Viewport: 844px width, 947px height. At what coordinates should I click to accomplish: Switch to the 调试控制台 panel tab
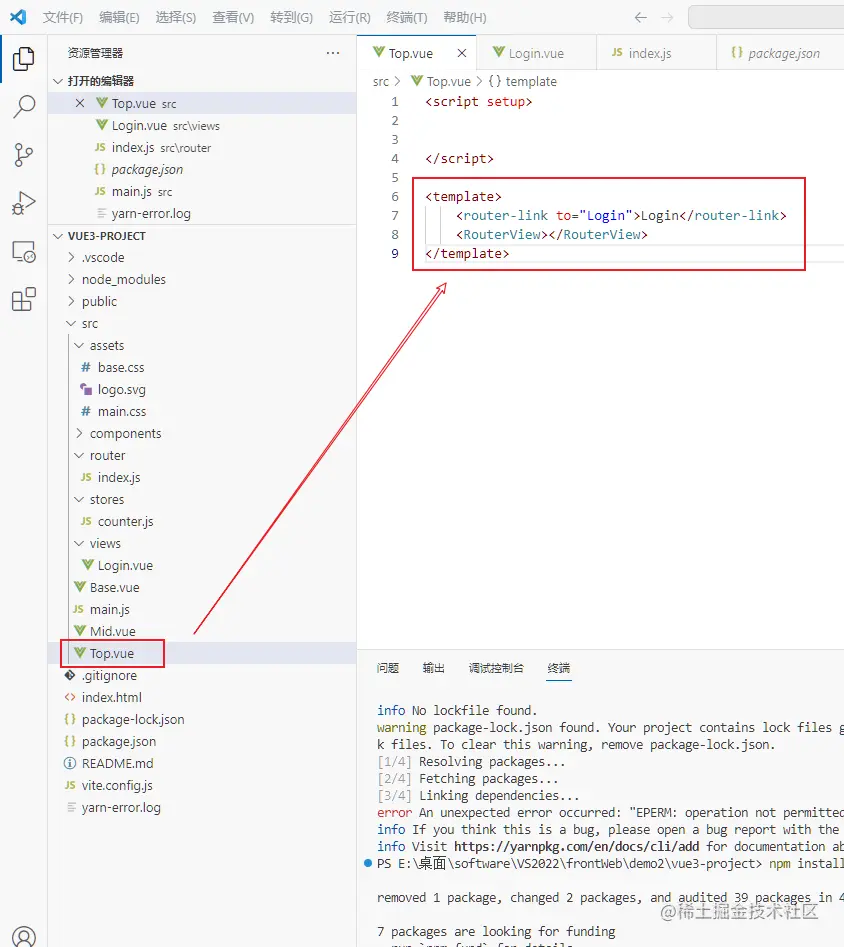[x=496, y=668]
